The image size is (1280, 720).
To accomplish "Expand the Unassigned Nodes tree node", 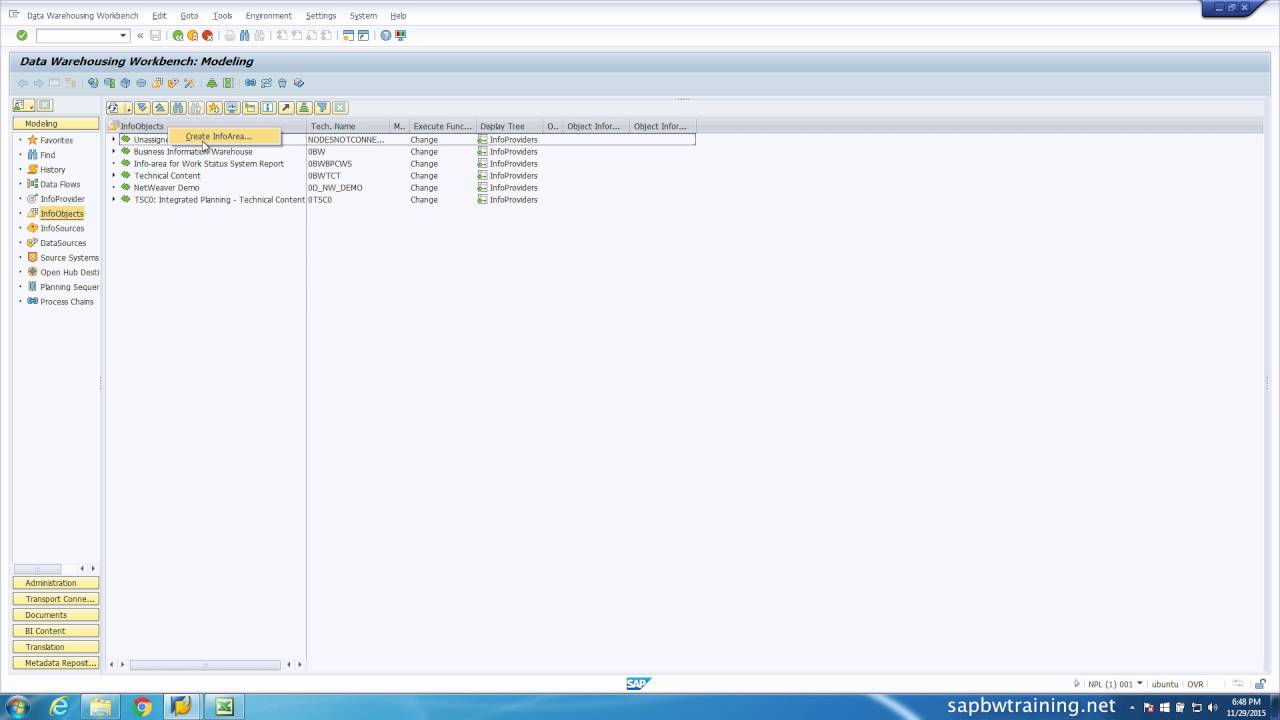I will click(114, 139).
